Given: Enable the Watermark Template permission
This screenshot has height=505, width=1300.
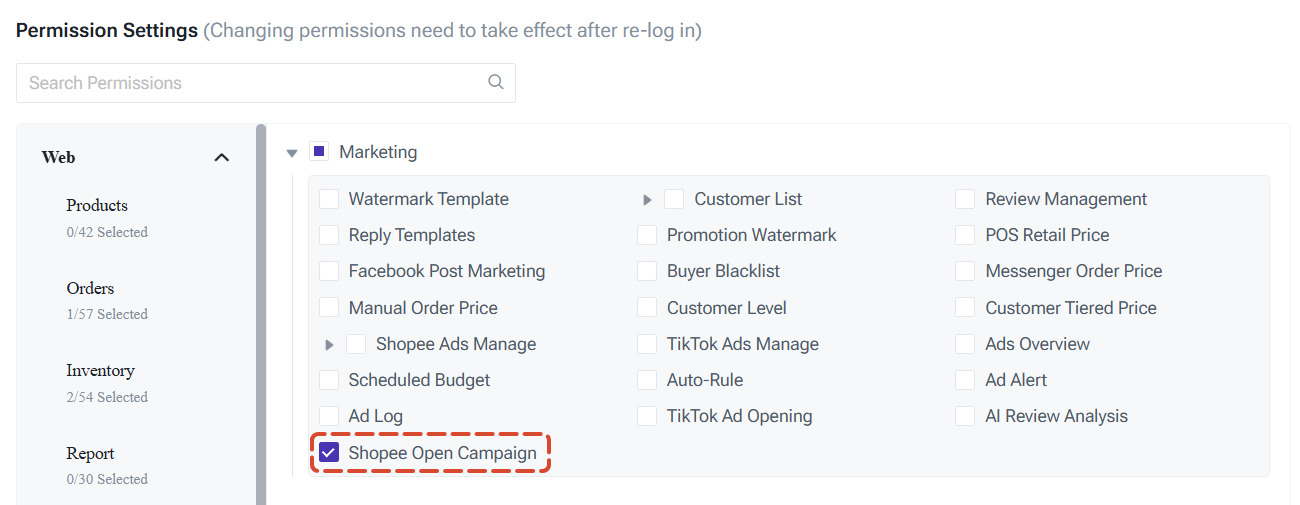Looking at the screenshot, I should [x=329, y=199].
